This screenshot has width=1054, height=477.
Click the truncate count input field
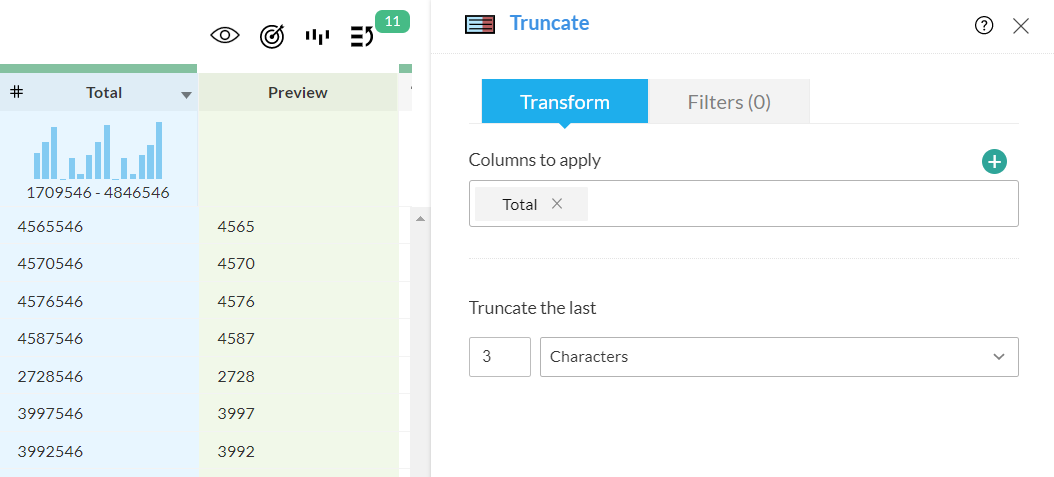pyautogui.click(x=499, y=357)
